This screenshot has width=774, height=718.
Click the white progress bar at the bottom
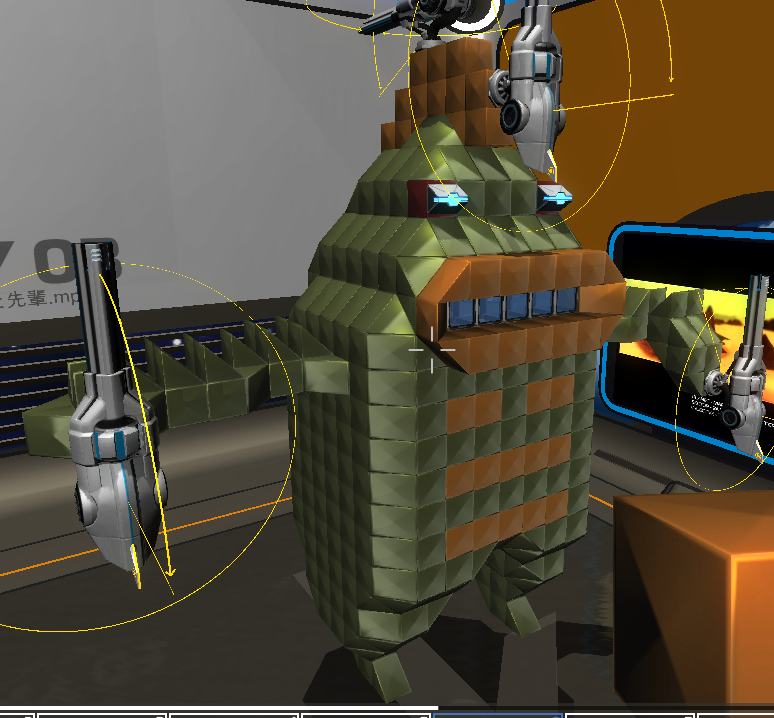(219, 708)
